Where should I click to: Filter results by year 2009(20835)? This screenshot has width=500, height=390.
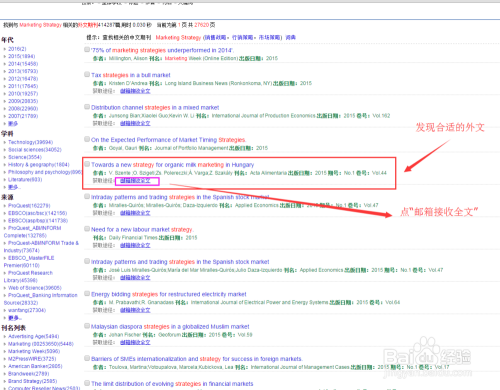tap(23, 101)
